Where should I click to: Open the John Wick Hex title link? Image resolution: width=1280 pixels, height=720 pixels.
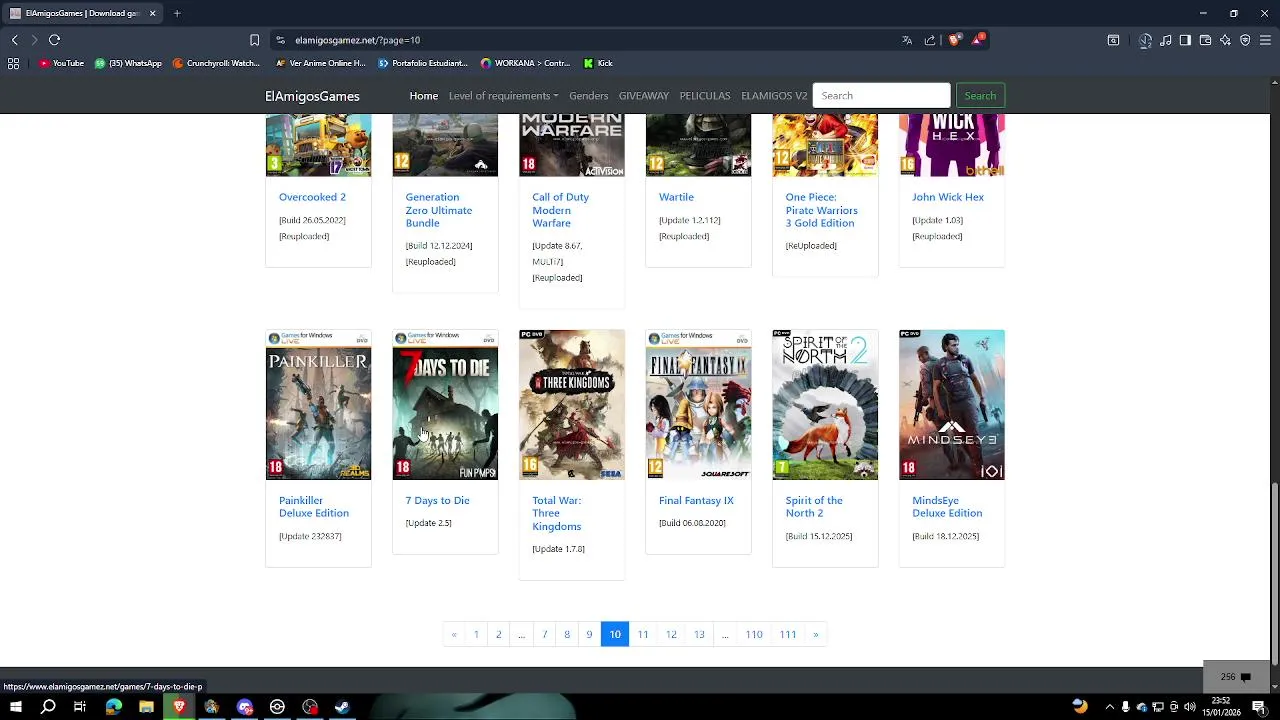click(x=948, y=197)
